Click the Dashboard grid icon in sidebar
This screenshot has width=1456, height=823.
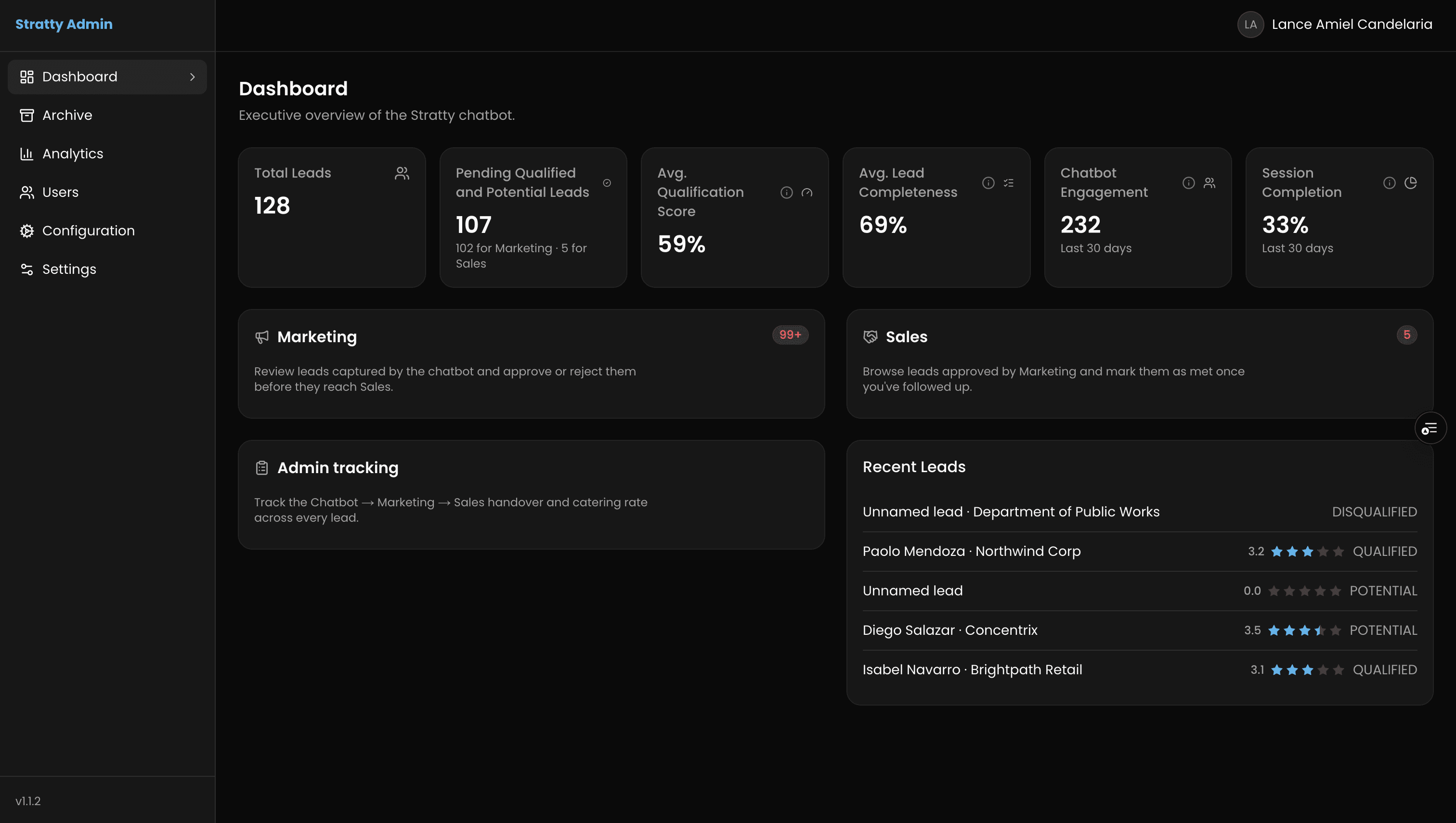pyautogui.click(x=26, y=77)
